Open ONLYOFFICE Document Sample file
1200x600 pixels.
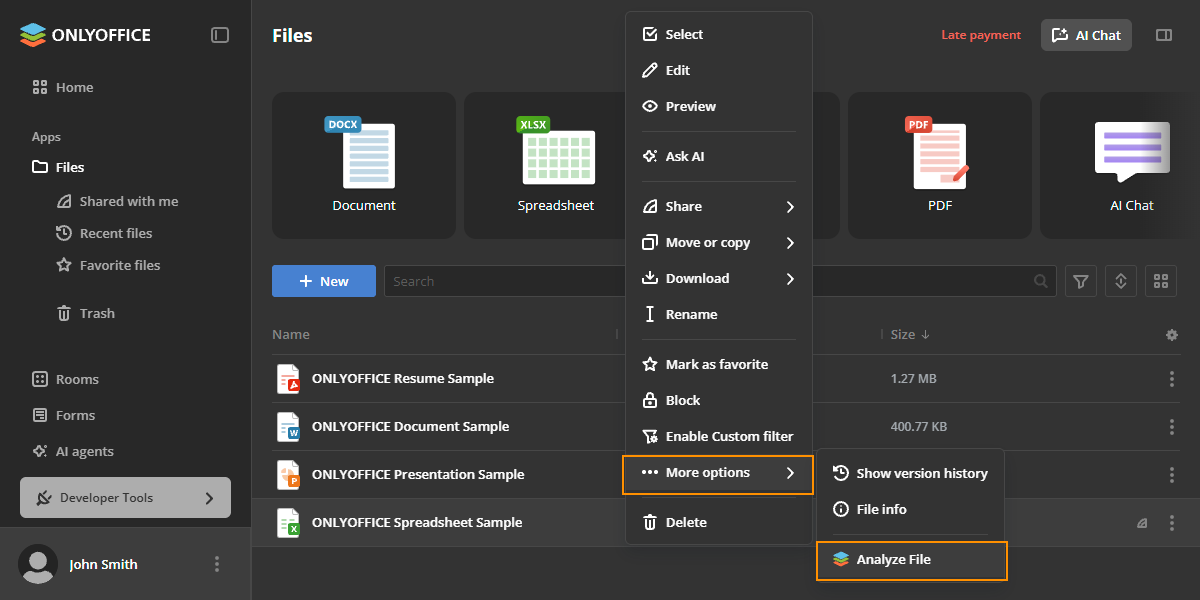(x=411, y=427)
